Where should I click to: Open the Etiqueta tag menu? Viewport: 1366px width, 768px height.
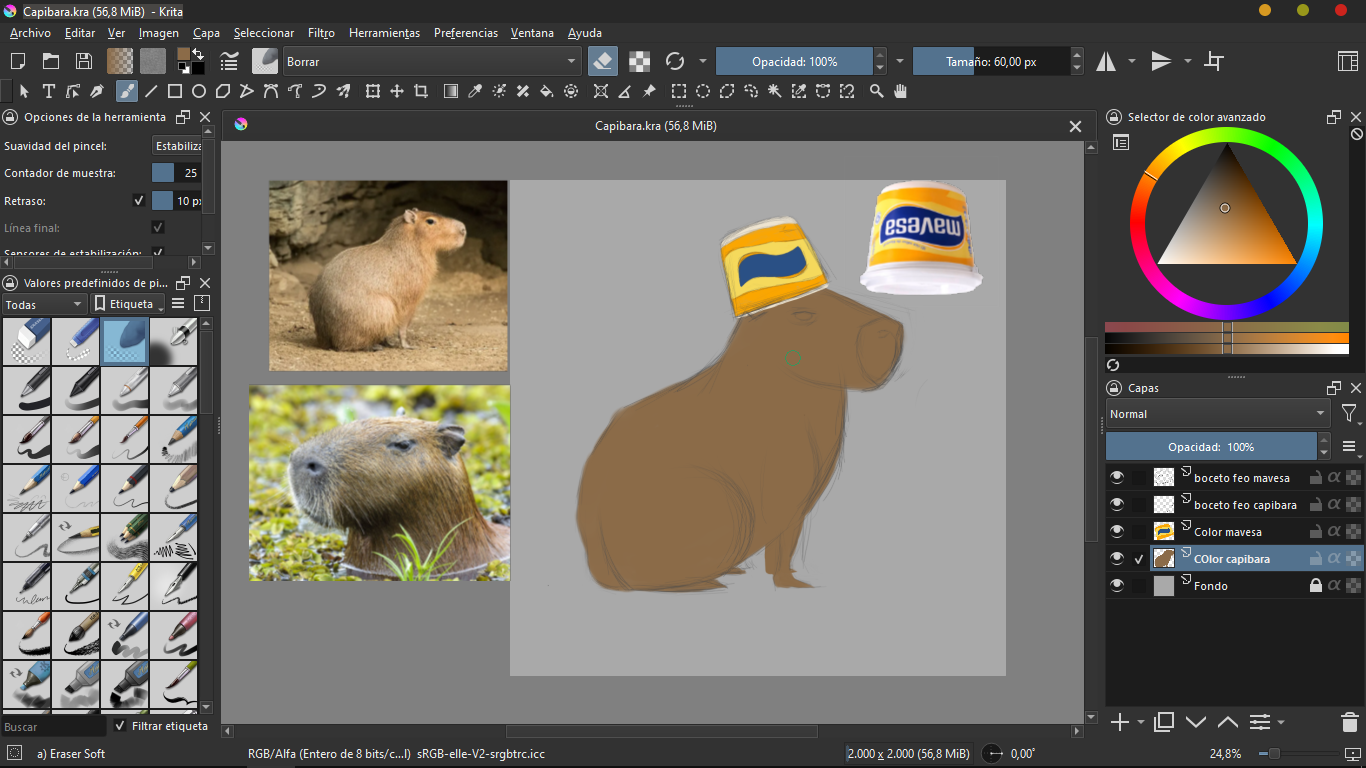128,303
